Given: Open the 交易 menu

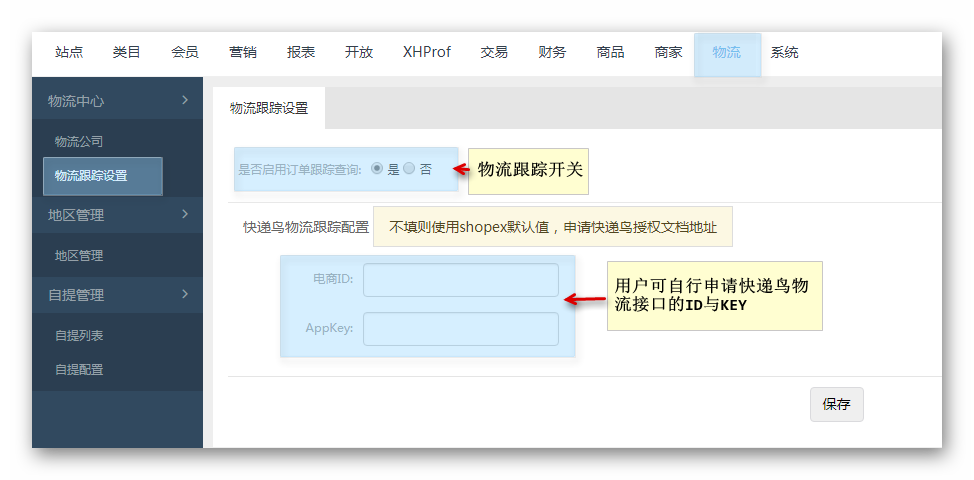Looking at the screenshot, I should click(494, 52).
